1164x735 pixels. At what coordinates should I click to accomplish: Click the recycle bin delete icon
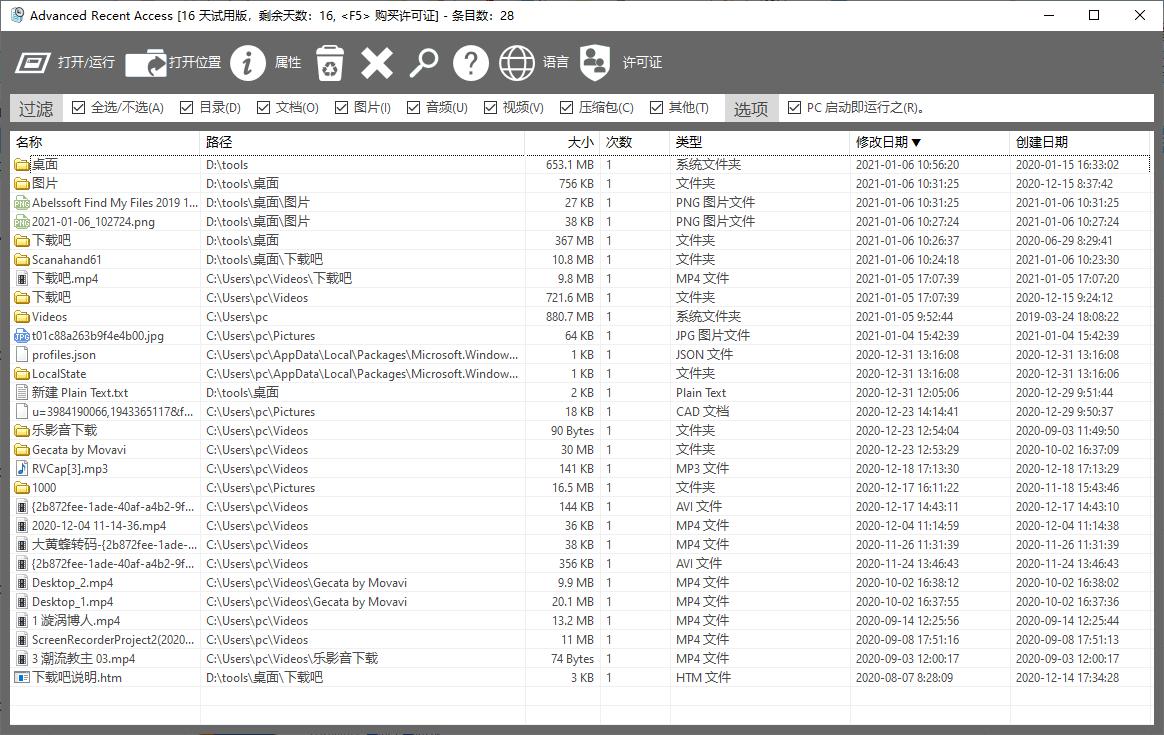330,63
